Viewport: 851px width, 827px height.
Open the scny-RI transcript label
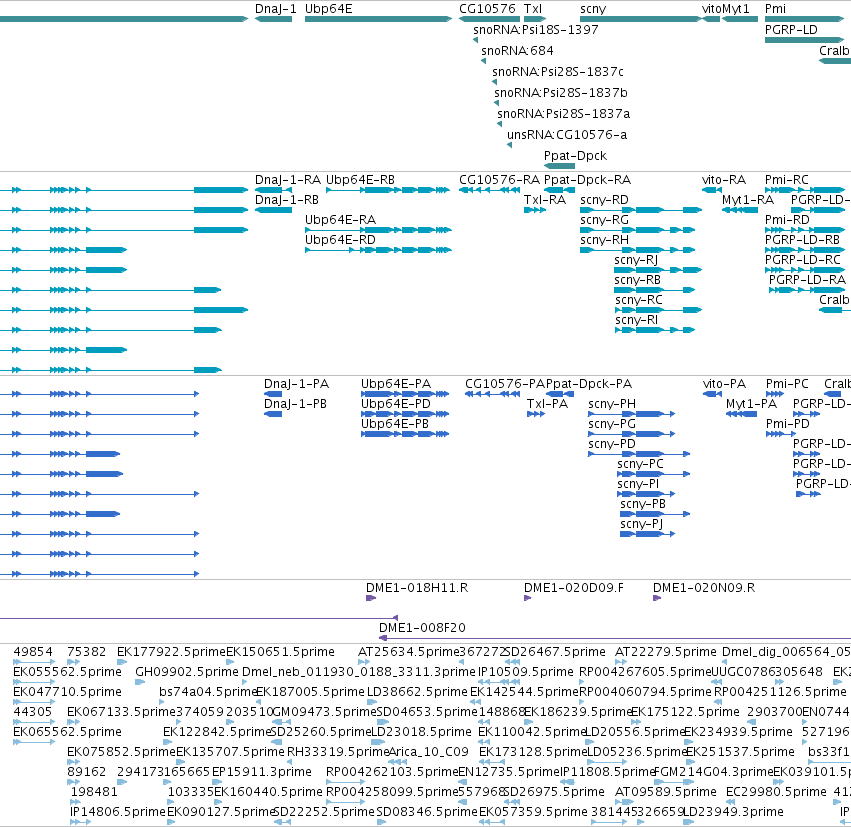(636, 320)
